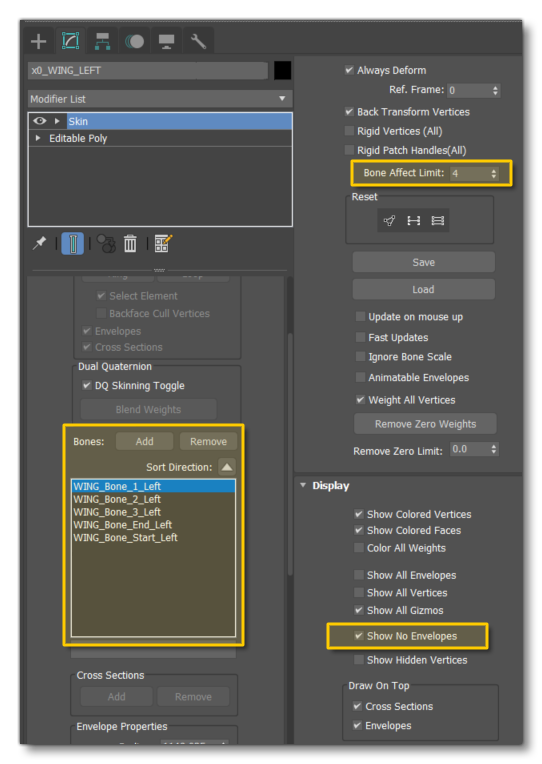The width and height of the screenshot is (542, 764).
Task: Click the Bones Add button
Action: pyautogui.click(x=144, y=441)
